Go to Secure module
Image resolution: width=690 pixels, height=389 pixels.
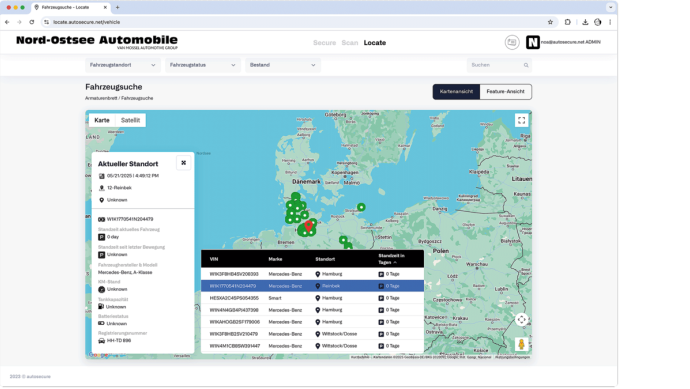[x=324, y=43]
